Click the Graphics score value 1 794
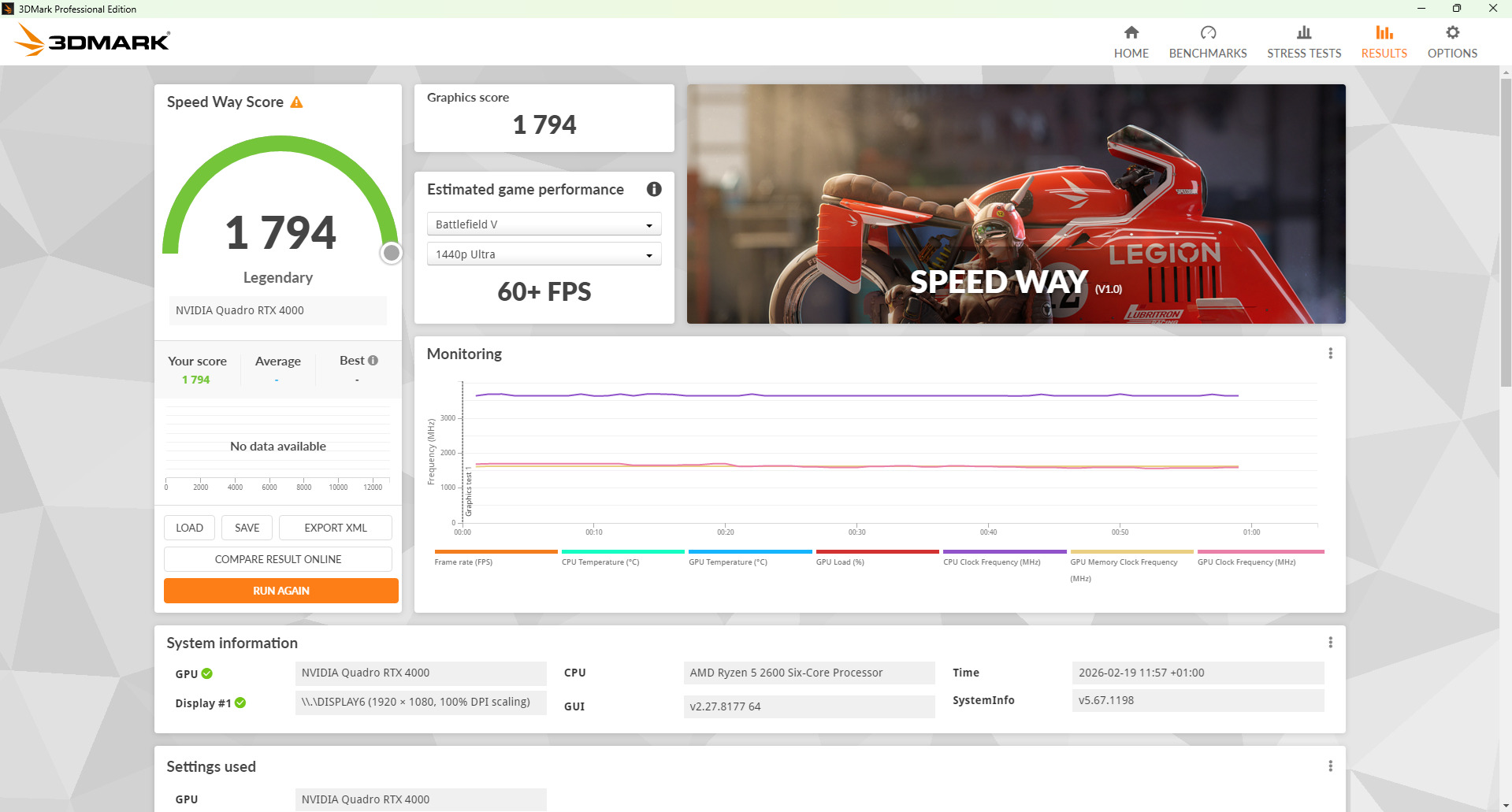 [x=544, y=124]
